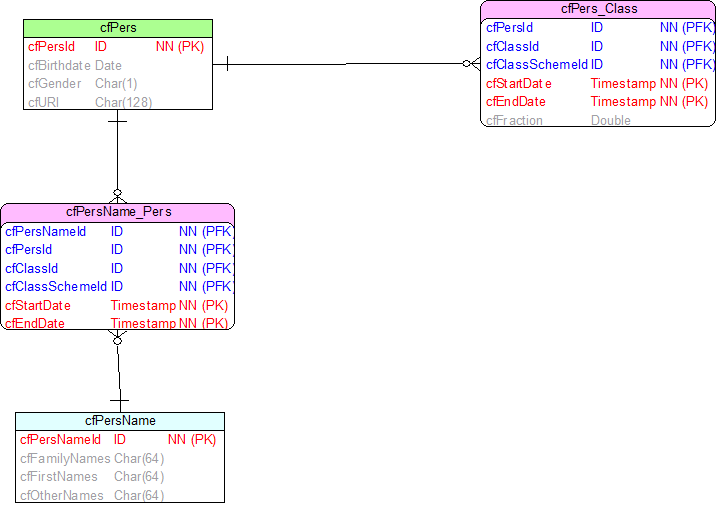The image size is (723, 507).
Task: Click cfPersNameId row in cfPersName_Pers
Action: click(x=118, y=231)
